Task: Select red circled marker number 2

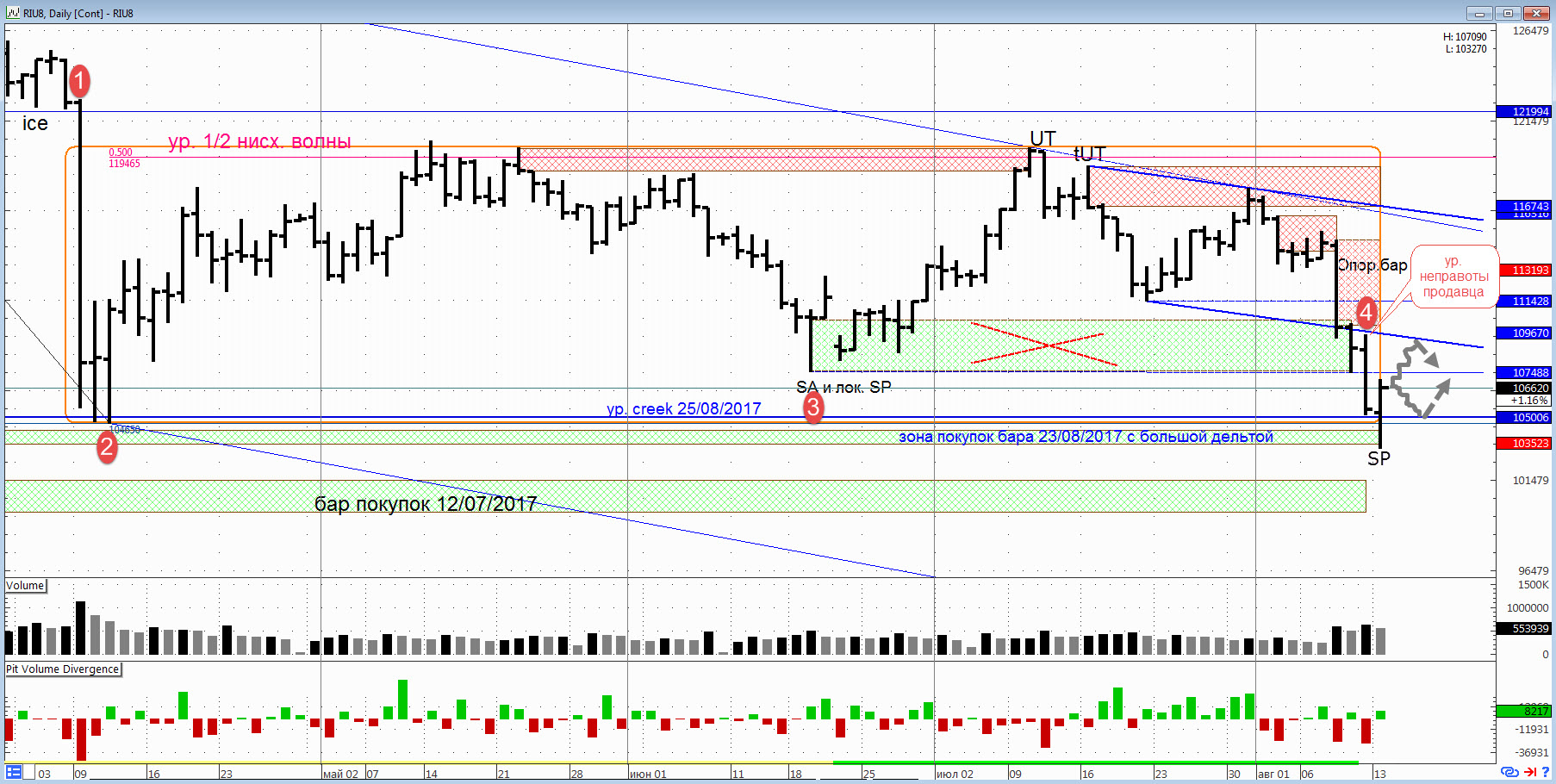Action: point(107,446)
